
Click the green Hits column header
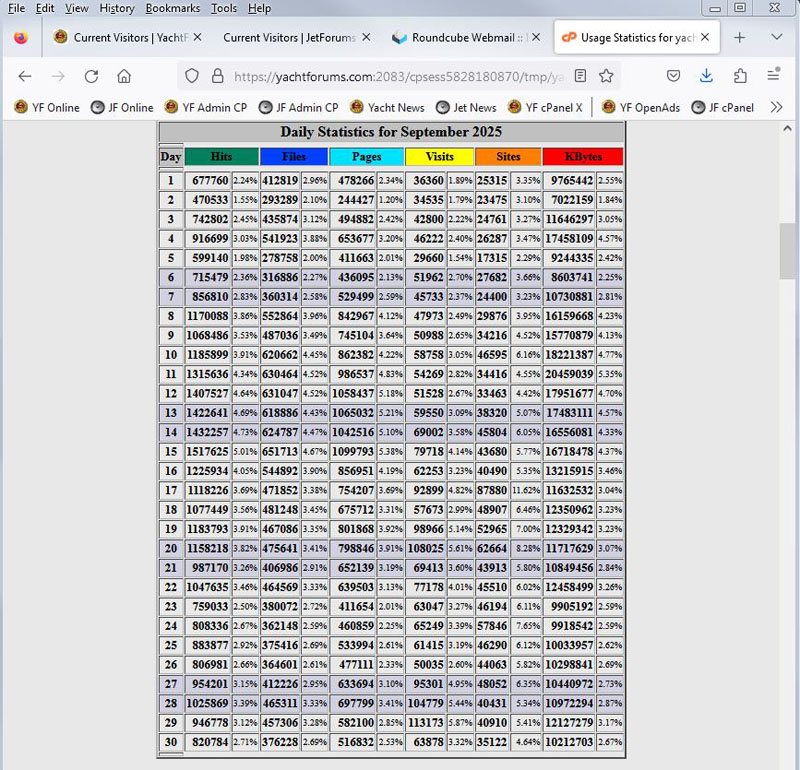(221, 157)
